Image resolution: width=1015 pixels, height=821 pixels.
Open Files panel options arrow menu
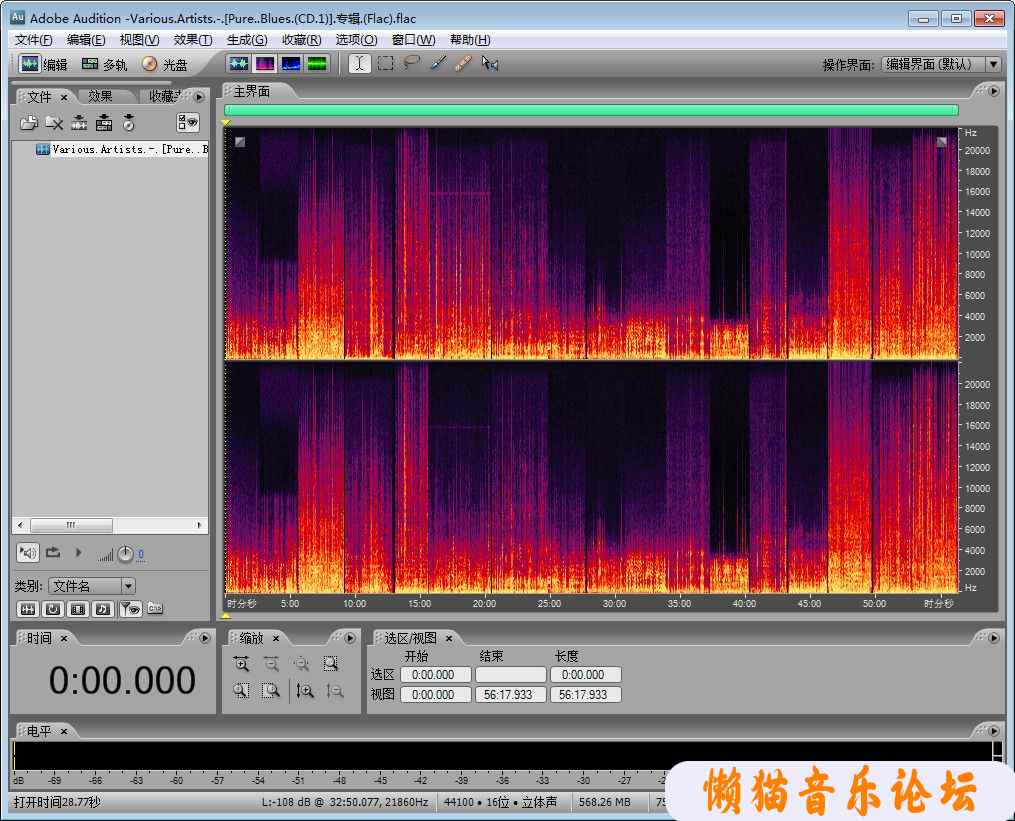(x=199, y=97)
